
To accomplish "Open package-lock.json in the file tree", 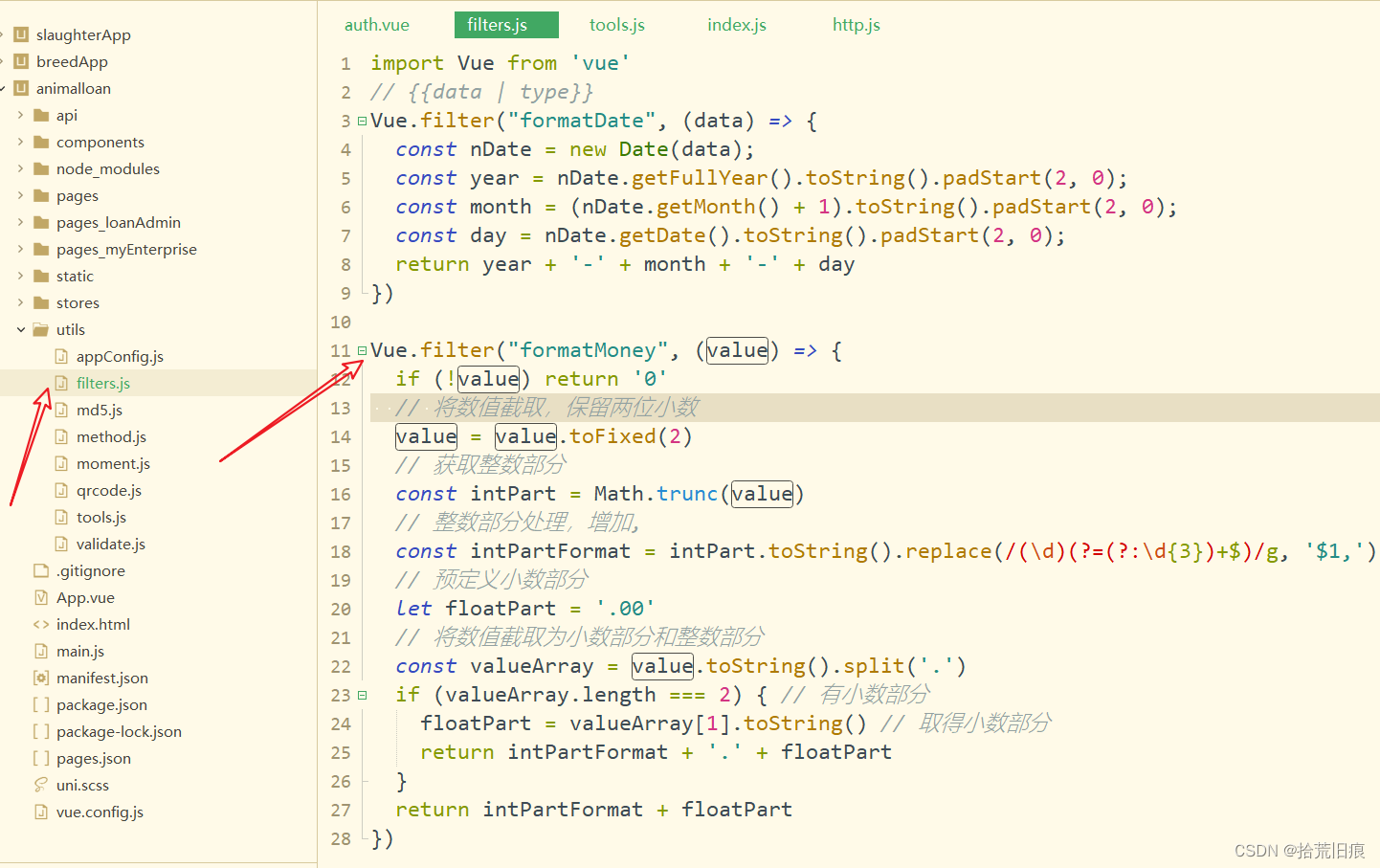I will coord(119,731).
